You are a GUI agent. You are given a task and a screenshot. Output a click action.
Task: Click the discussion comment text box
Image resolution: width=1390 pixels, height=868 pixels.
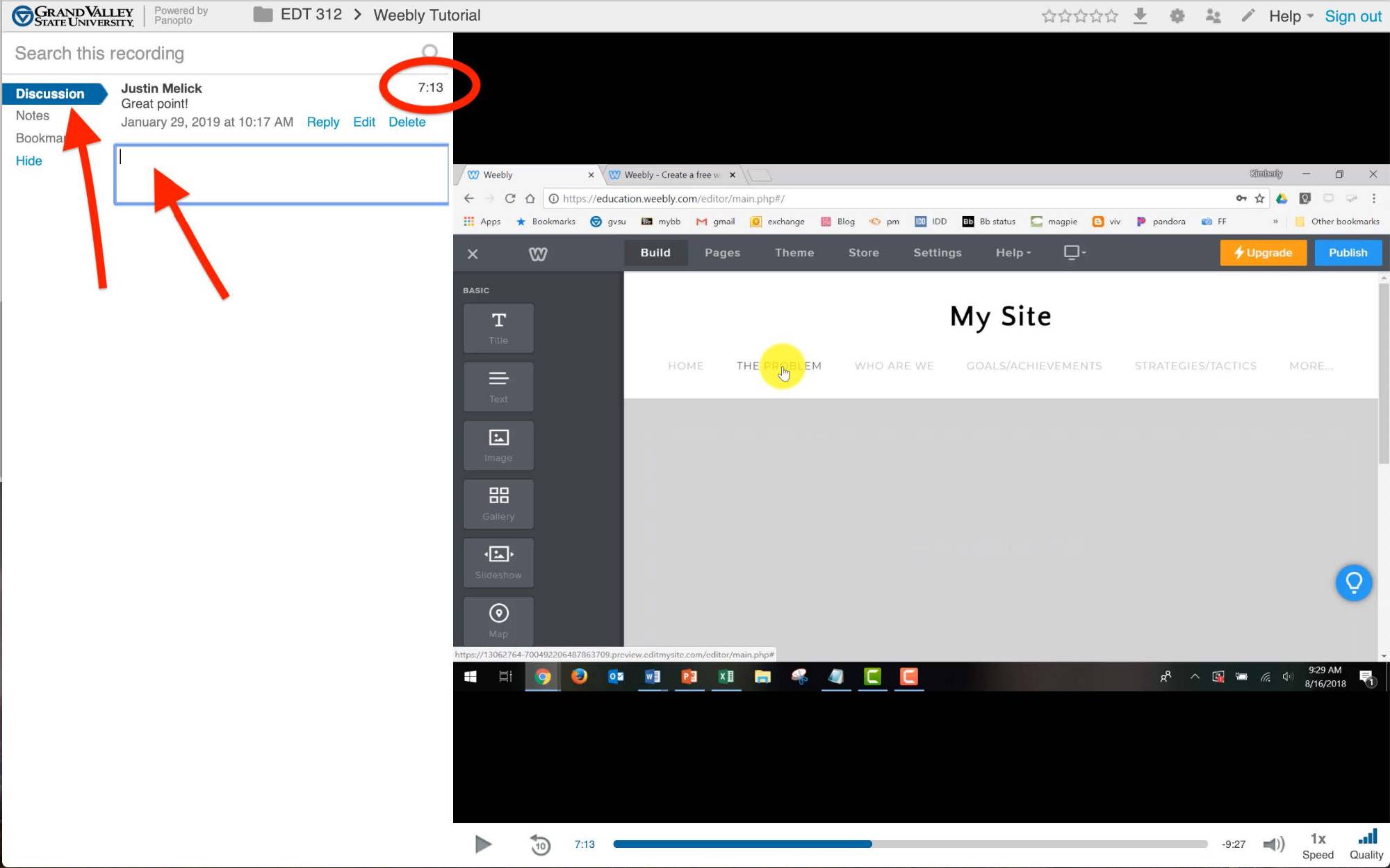point(281,174)
